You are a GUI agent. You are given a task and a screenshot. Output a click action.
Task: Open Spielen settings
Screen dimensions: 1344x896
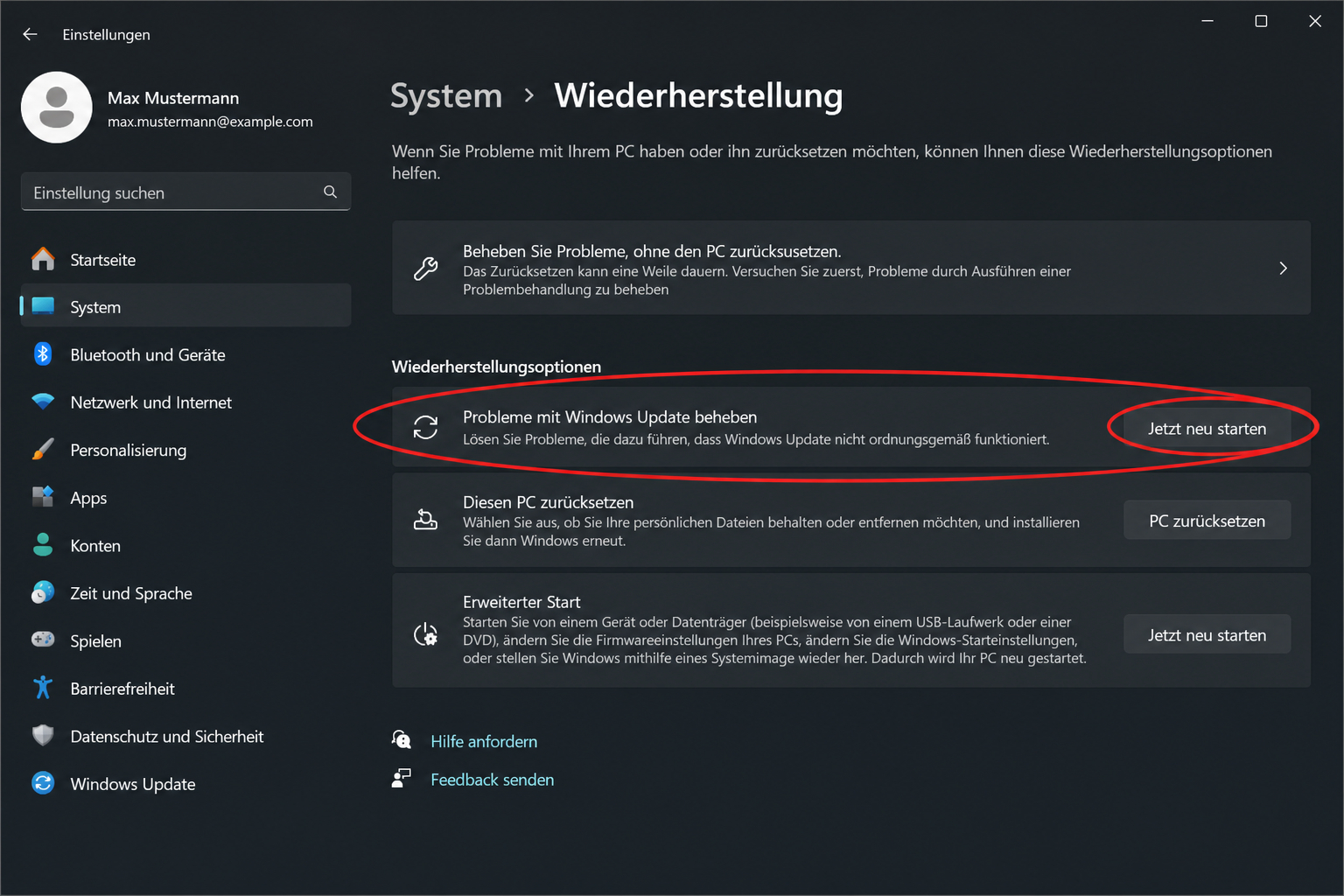[185, 641]
